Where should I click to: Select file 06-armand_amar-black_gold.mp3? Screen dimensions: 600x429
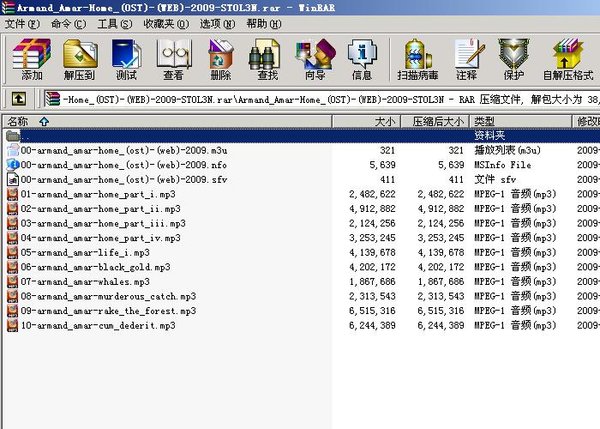pyautogui.click(x=95, y=267)
